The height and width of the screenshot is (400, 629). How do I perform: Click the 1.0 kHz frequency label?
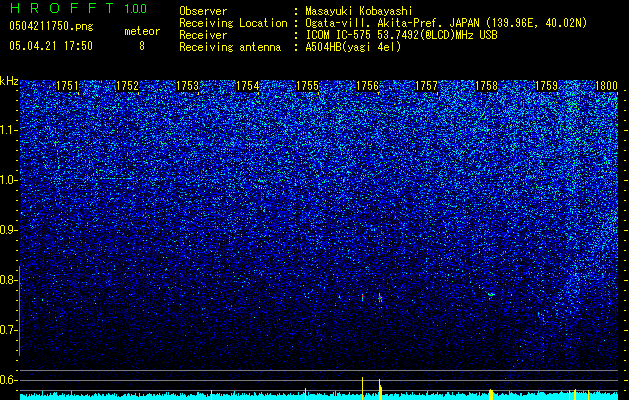pos(8,180)
